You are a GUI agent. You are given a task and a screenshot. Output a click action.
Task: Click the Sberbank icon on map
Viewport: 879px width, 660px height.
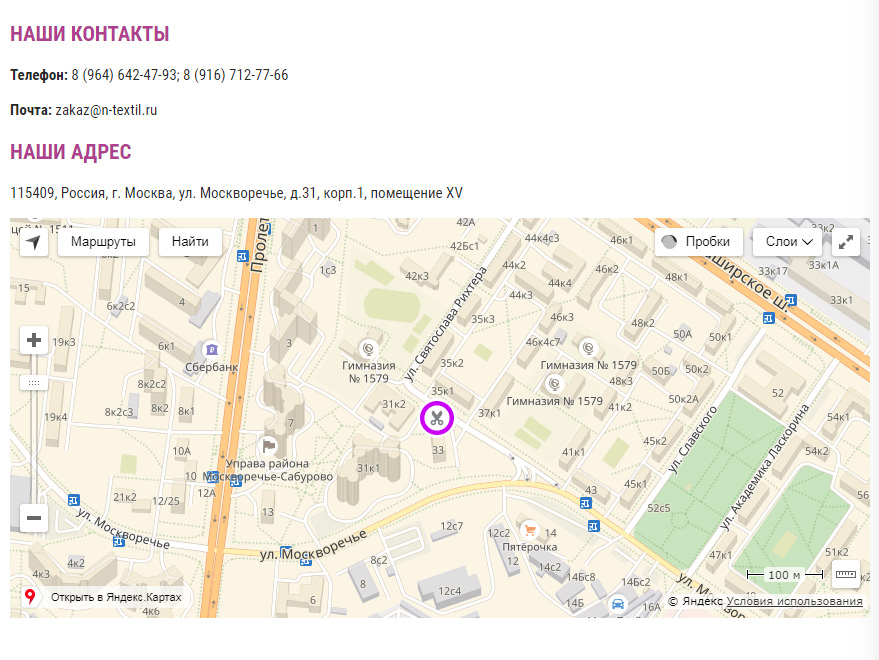pyautogui.click(x=211, y=349)
